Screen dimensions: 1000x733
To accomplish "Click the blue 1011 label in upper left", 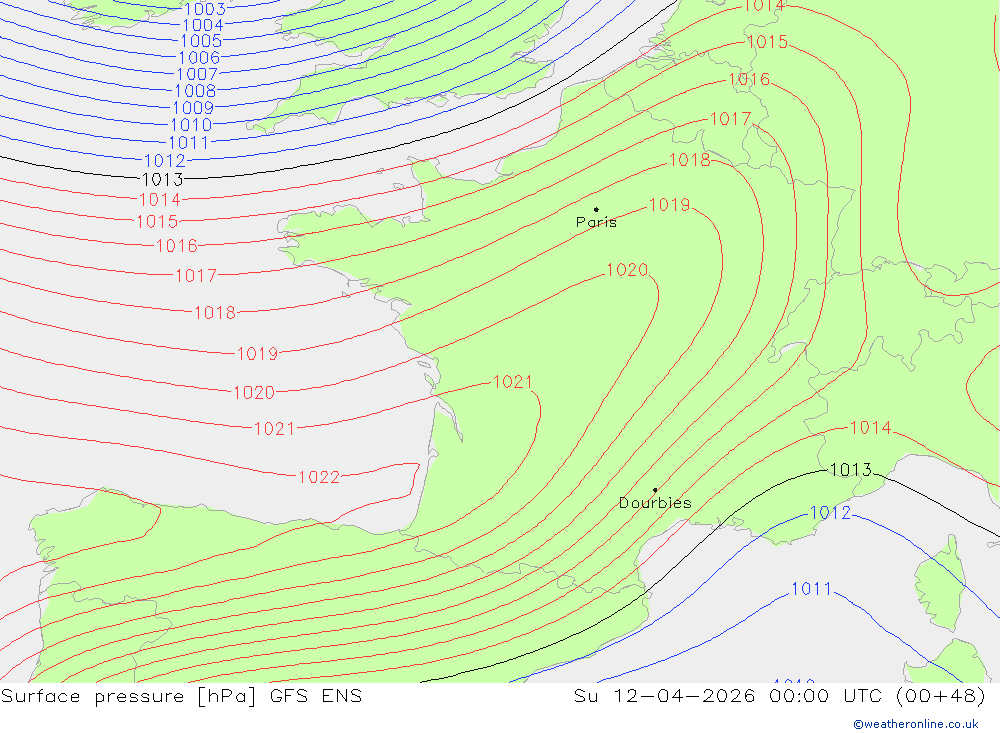I will 189,143.
